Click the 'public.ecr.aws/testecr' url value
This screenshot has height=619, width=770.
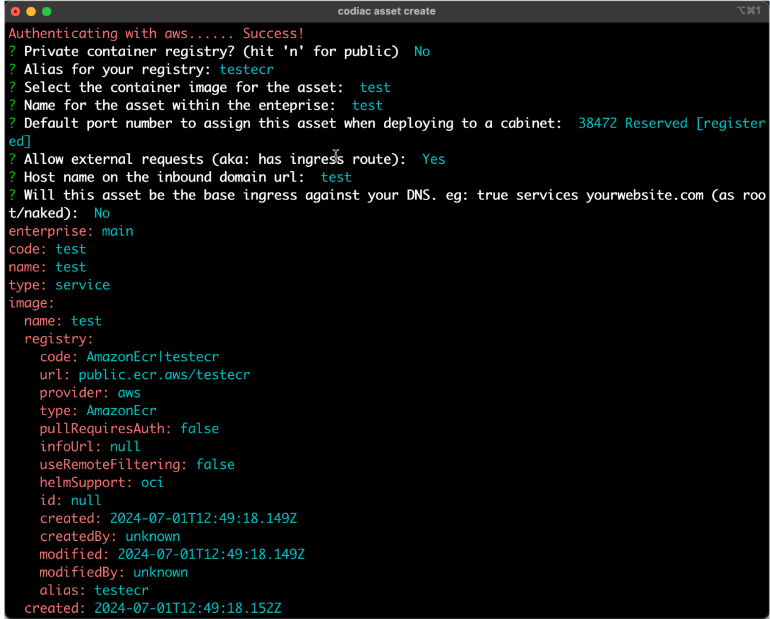tap(165, 375)
